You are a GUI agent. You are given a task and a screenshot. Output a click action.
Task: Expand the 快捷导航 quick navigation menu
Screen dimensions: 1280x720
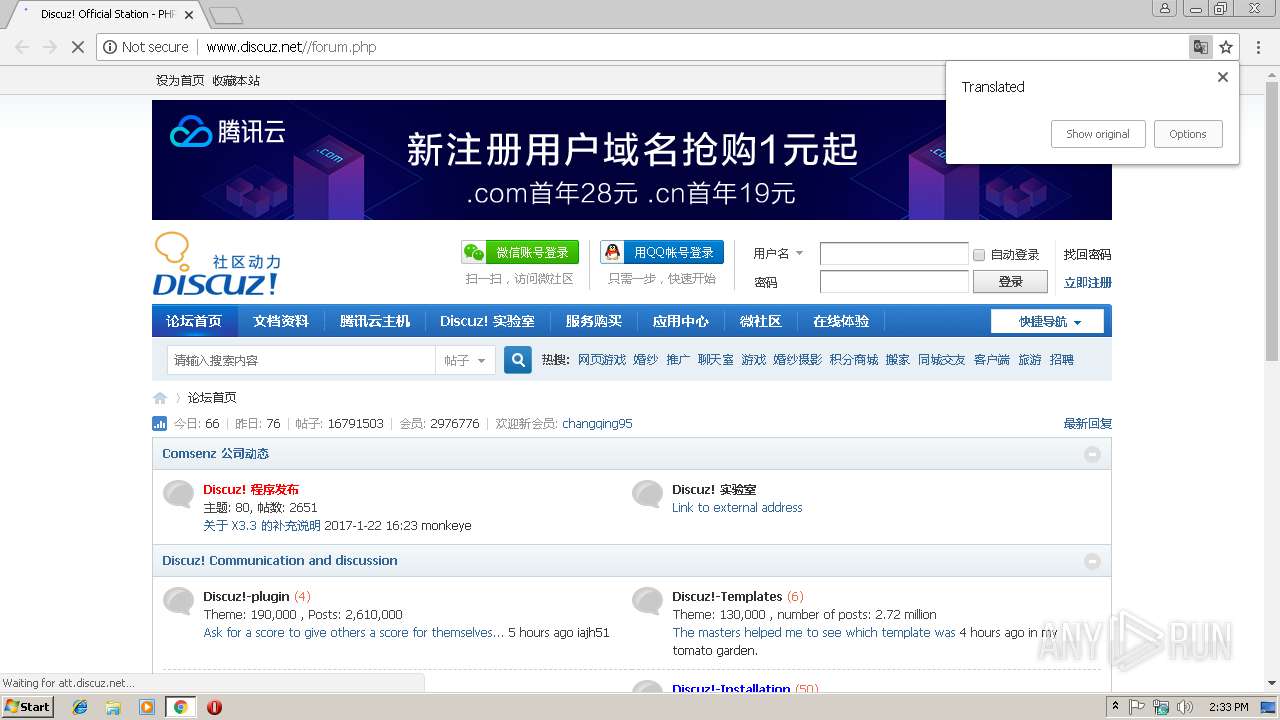click(1047, 322)
